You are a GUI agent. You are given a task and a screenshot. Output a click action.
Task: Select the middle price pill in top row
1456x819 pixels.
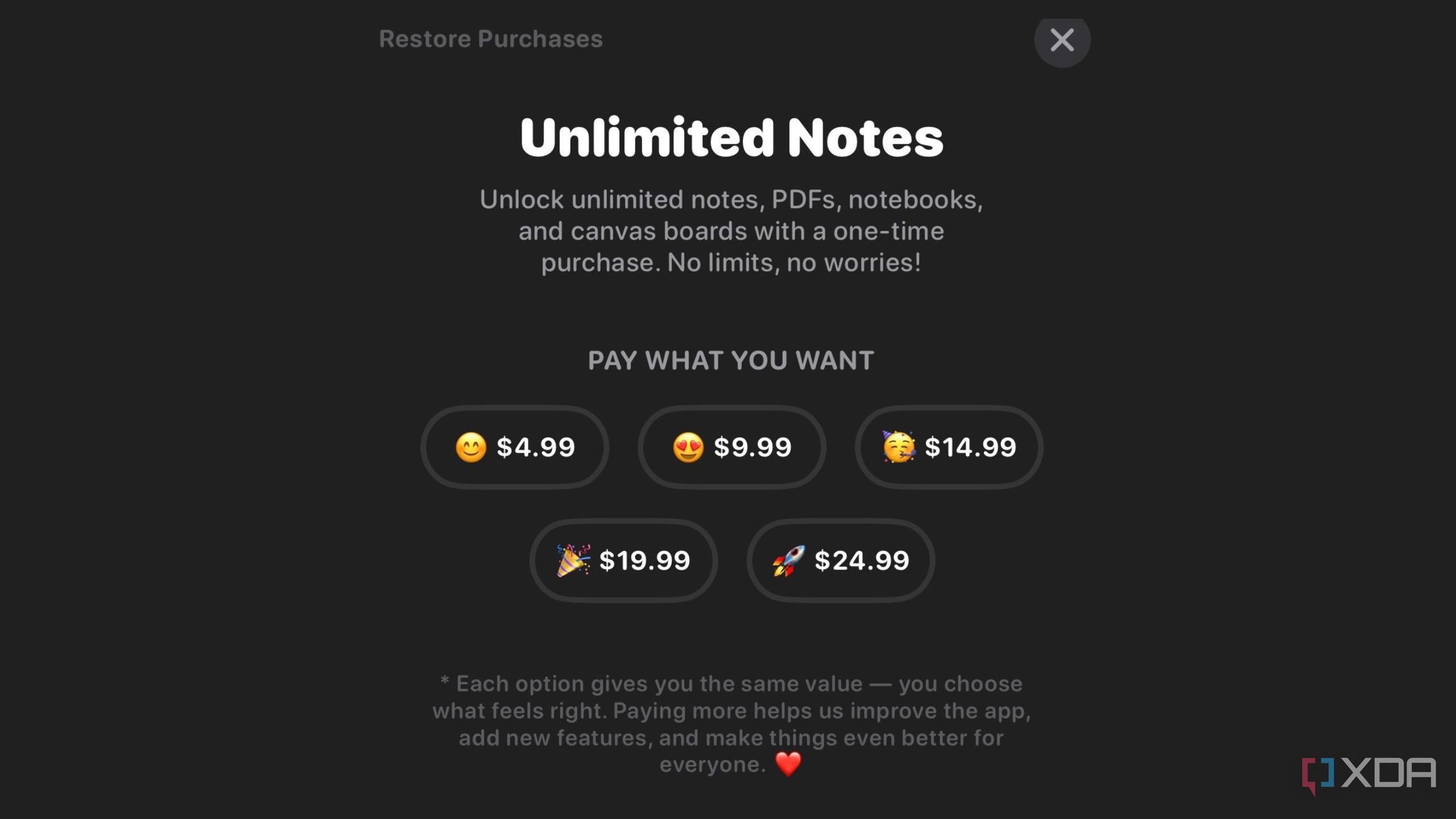pos(733,448)
